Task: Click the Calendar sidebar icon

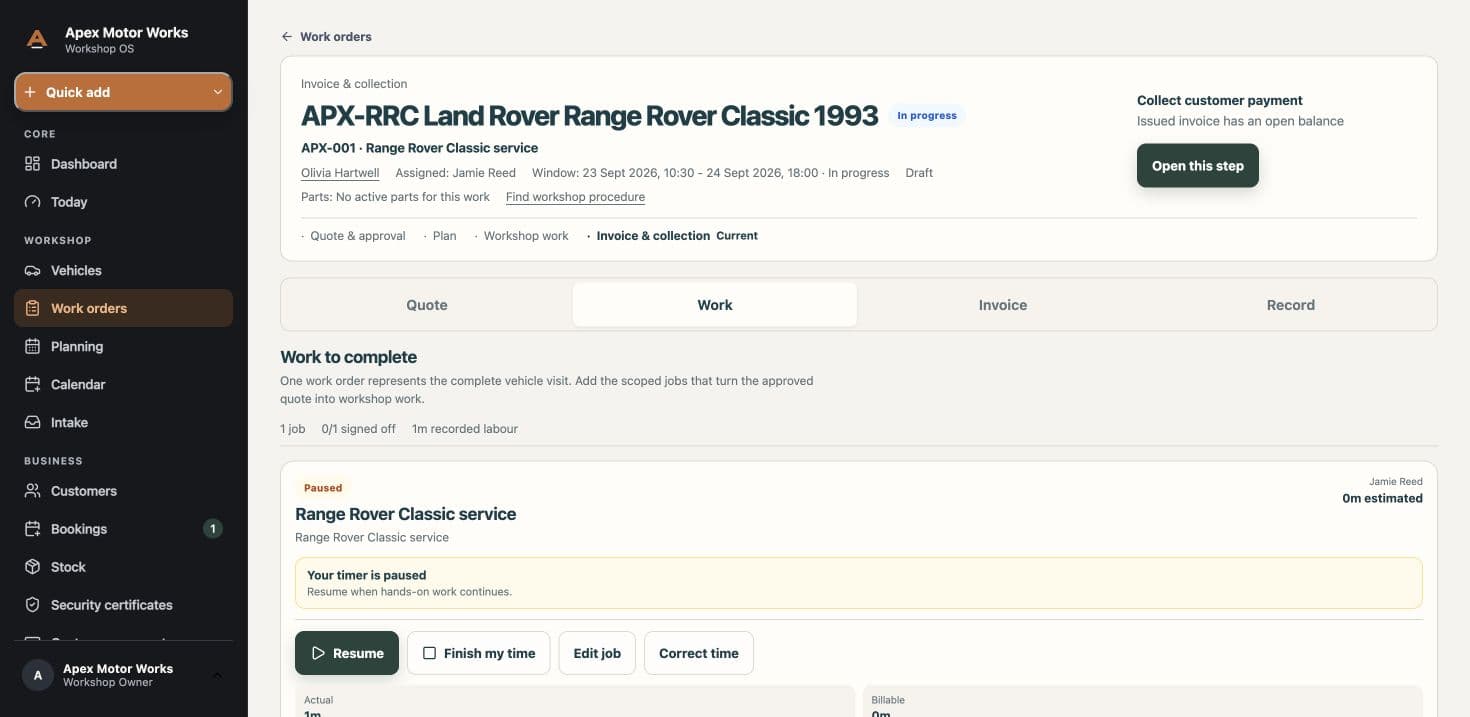Action: click(33, 385)
